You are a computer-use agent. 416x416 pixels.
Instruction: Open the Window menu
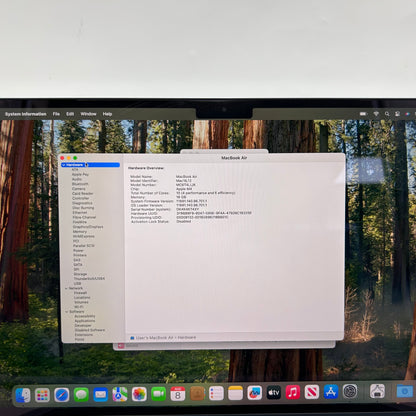pos(88,114)
